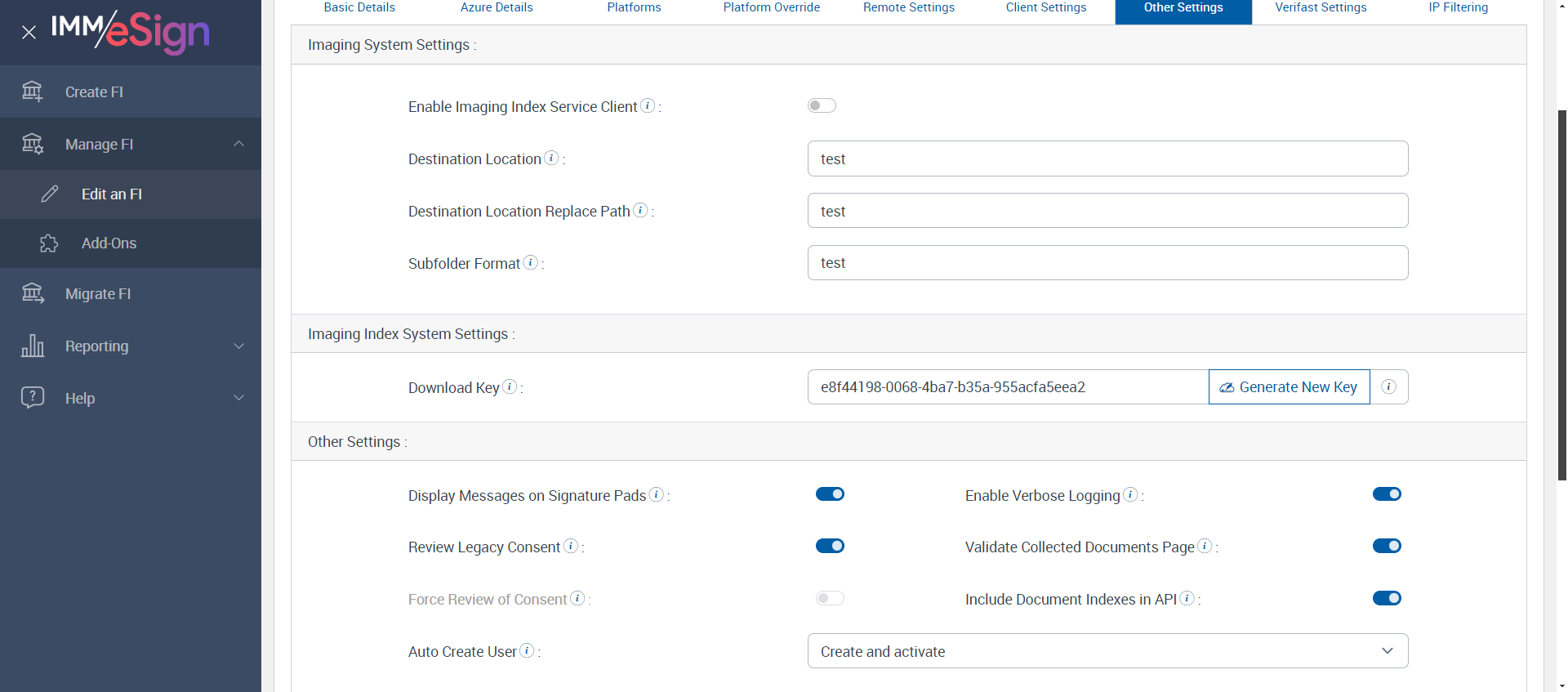
Task: Click the Subfolder Format text field
Action: [x=1107, y=263]
